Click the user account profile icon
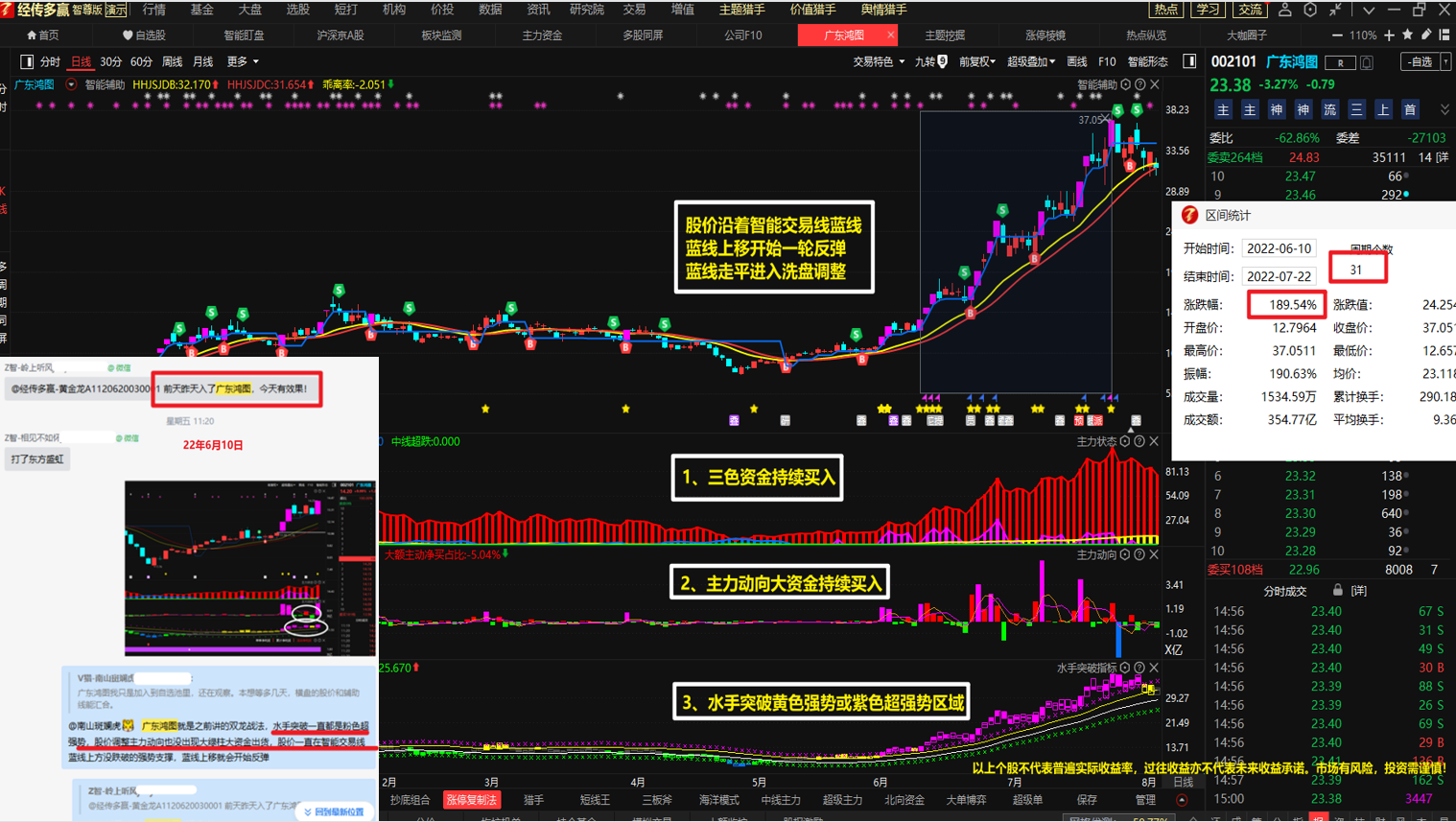This screenshot has height=822, width=1456. tap(1284, 10)
